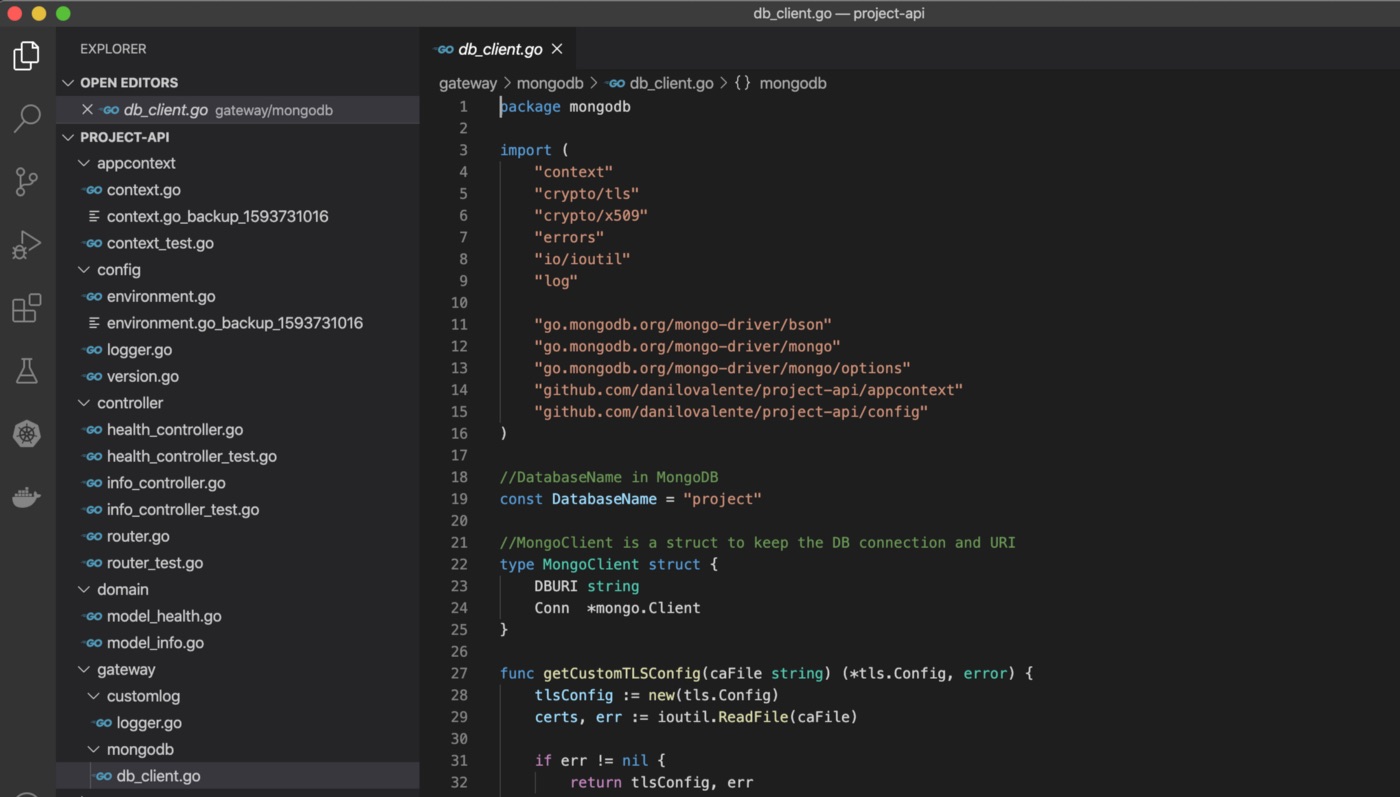Click the mongodb symbol breadcrumb
Image resolution: width=1400 pixels, height=797 pixels.
tap(792, 83)
